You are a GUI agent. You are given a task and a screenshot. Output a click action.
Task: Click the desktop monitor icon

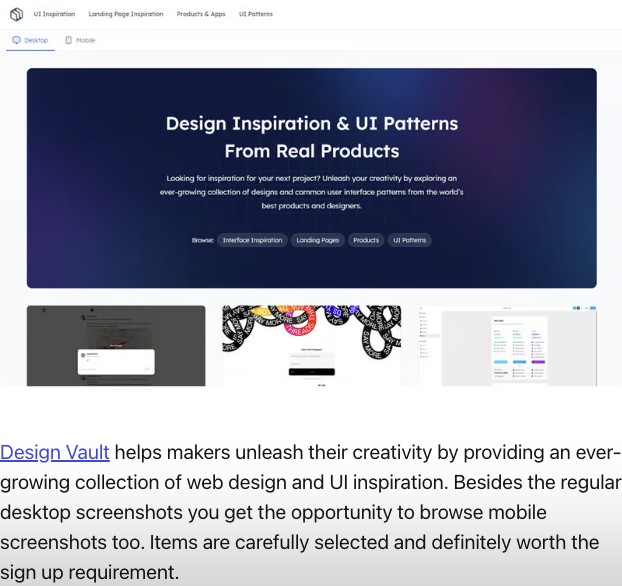tap(16, 40)
